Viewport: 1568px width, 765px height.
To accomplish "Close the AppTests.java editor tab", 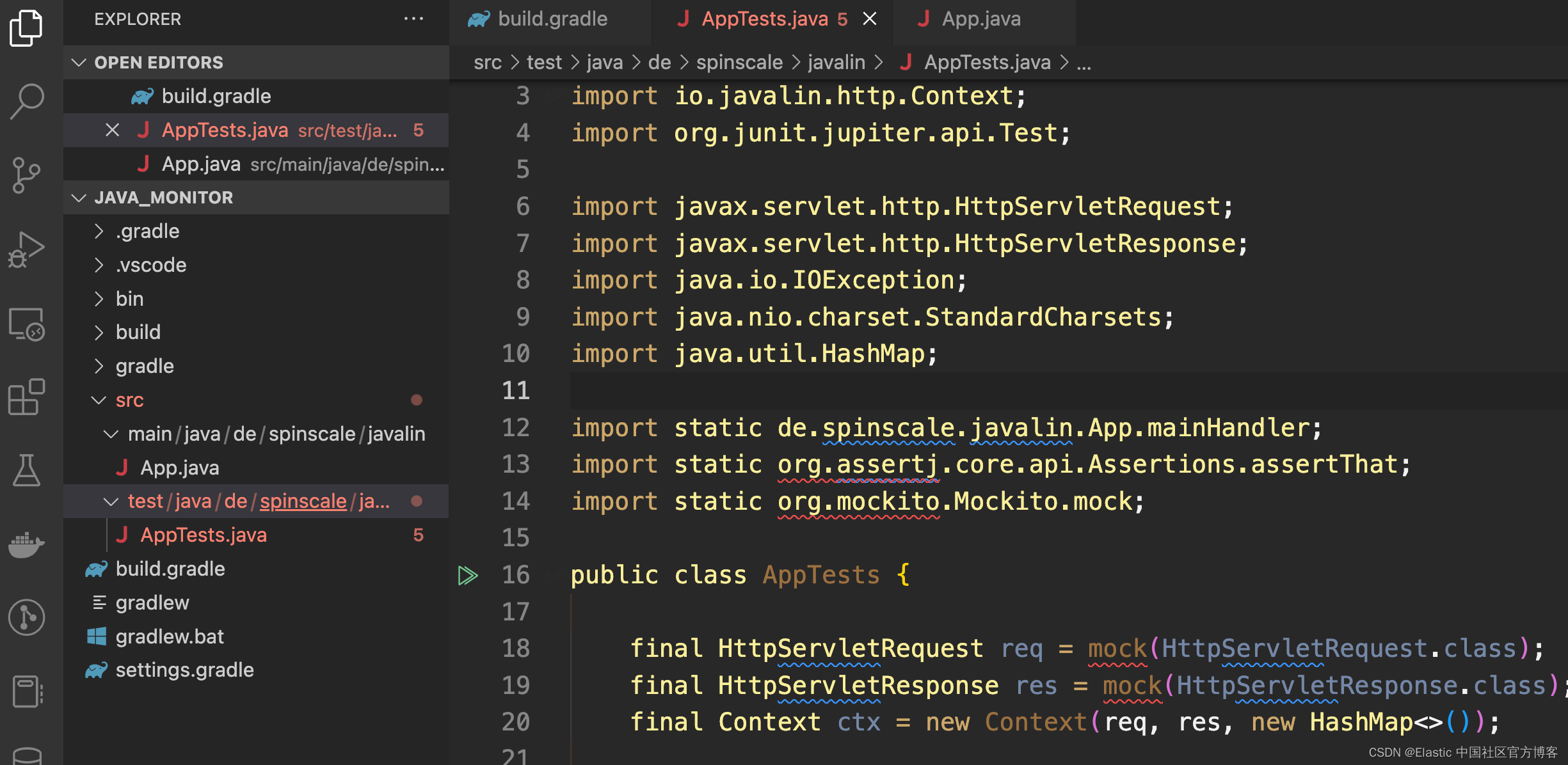I will (x=870, y=19).
